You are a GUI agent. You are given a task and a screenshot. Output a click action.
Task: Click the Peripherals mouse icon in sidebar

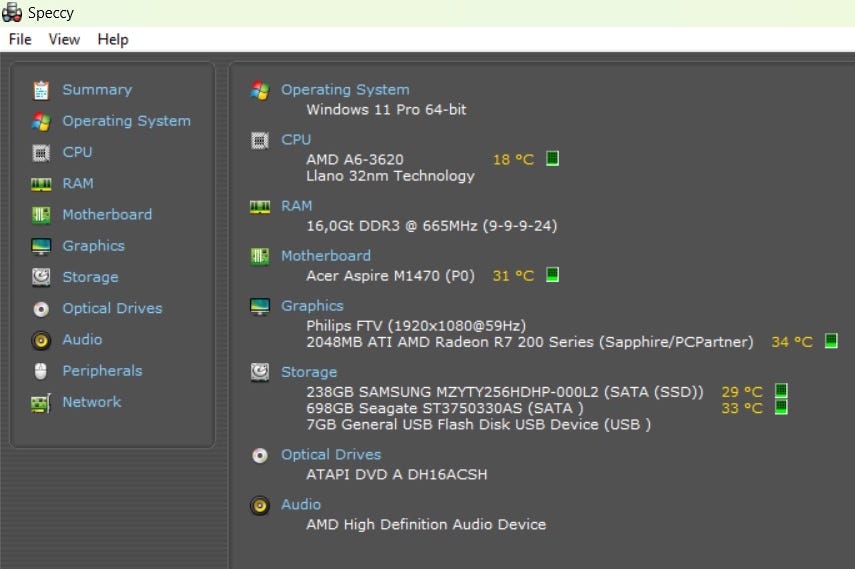[41, 372]
